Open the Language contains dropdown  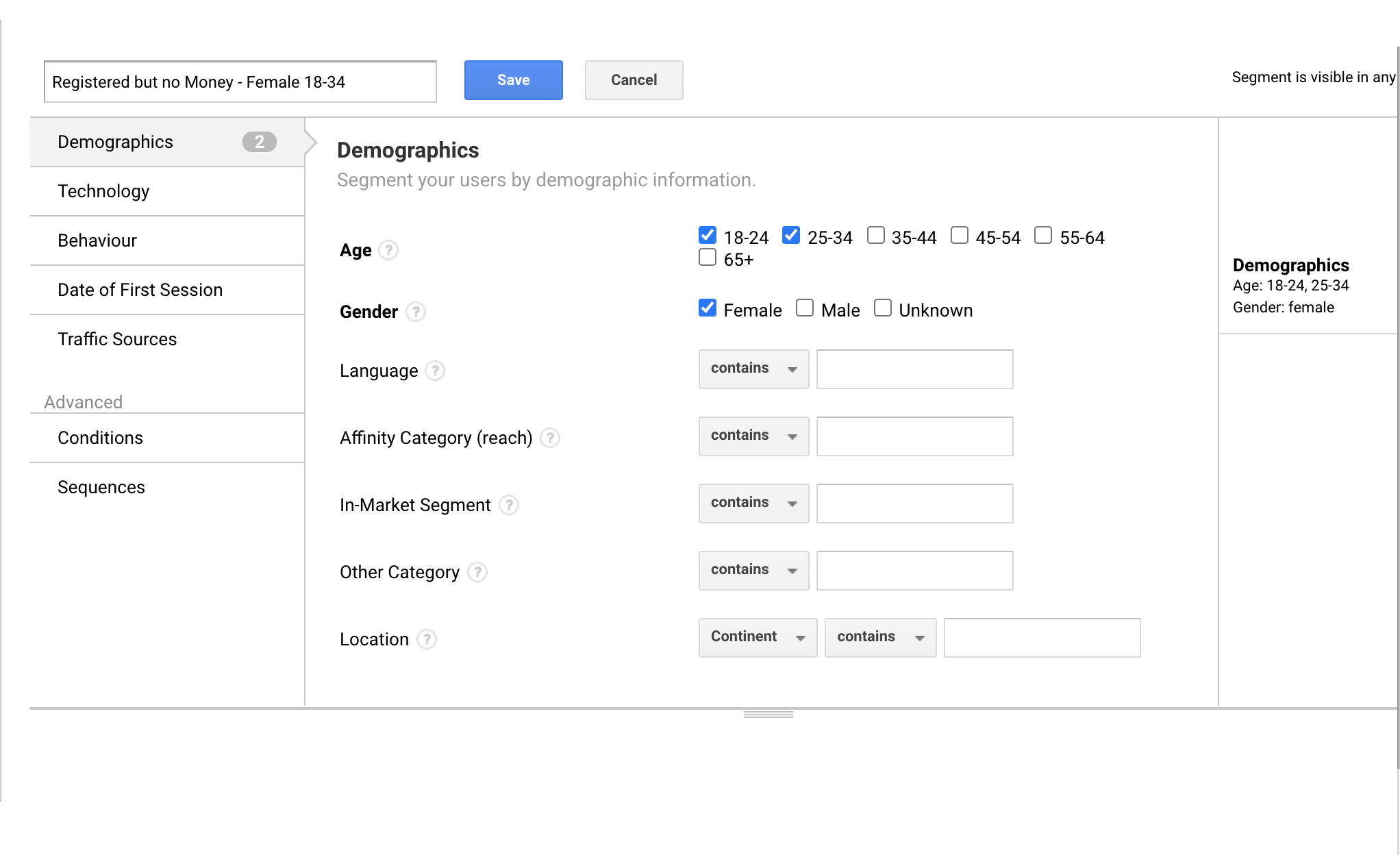[753, 369]
